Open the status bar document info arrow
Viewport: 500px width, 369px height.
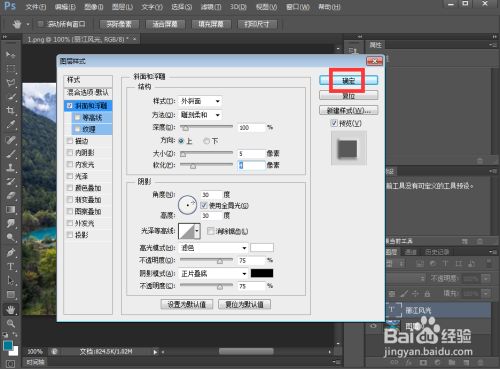pos(155,352)
